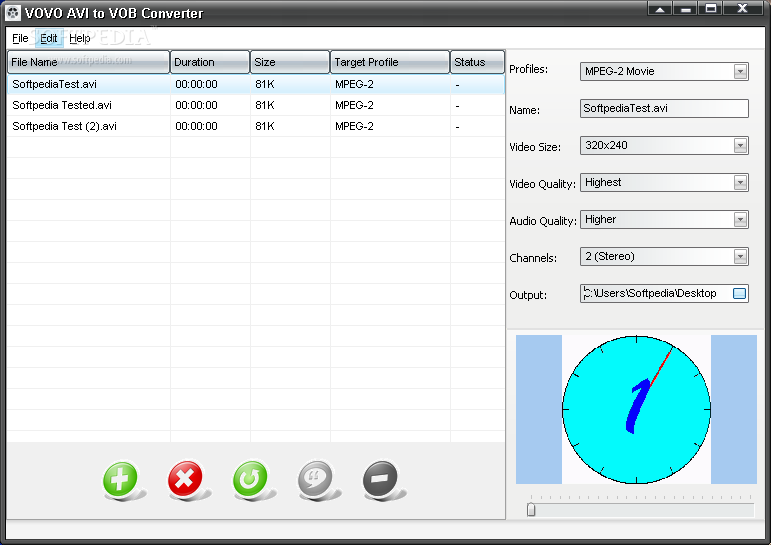Expand the Channels dropdown
This screenshot has height=545, width=771.
[740, 257]
